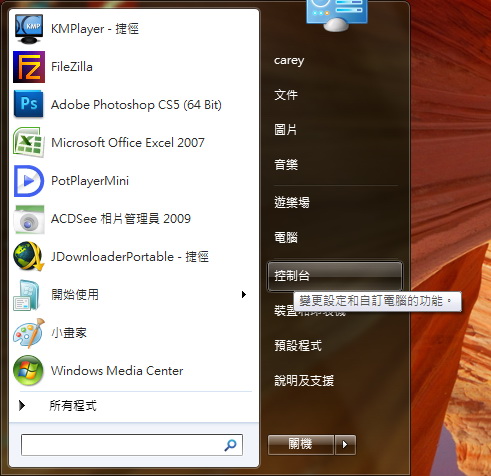Open 音樂 library
The height and width of the screenshot is (476, 491).
click(286, 164)
